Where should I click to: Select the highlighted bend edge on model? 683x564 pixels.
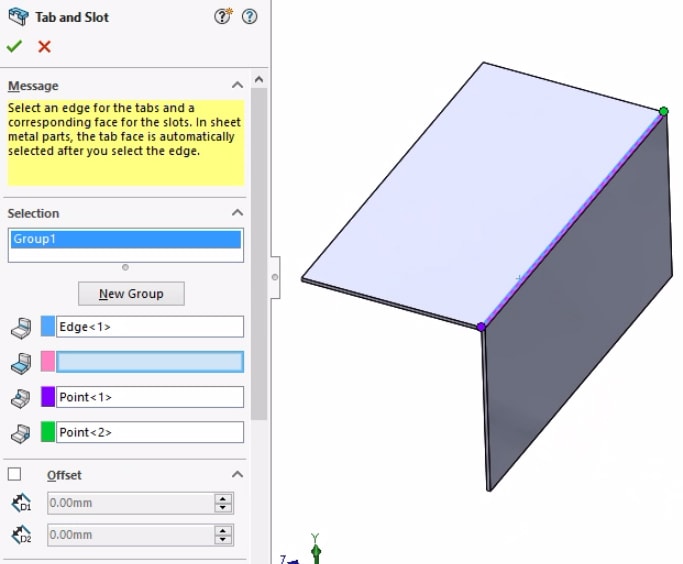point(572,219)
